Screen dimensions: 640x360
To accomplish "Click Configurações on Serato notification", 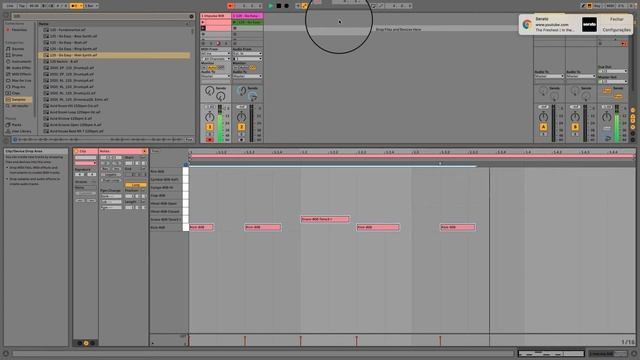I will (x=617, y=30).
